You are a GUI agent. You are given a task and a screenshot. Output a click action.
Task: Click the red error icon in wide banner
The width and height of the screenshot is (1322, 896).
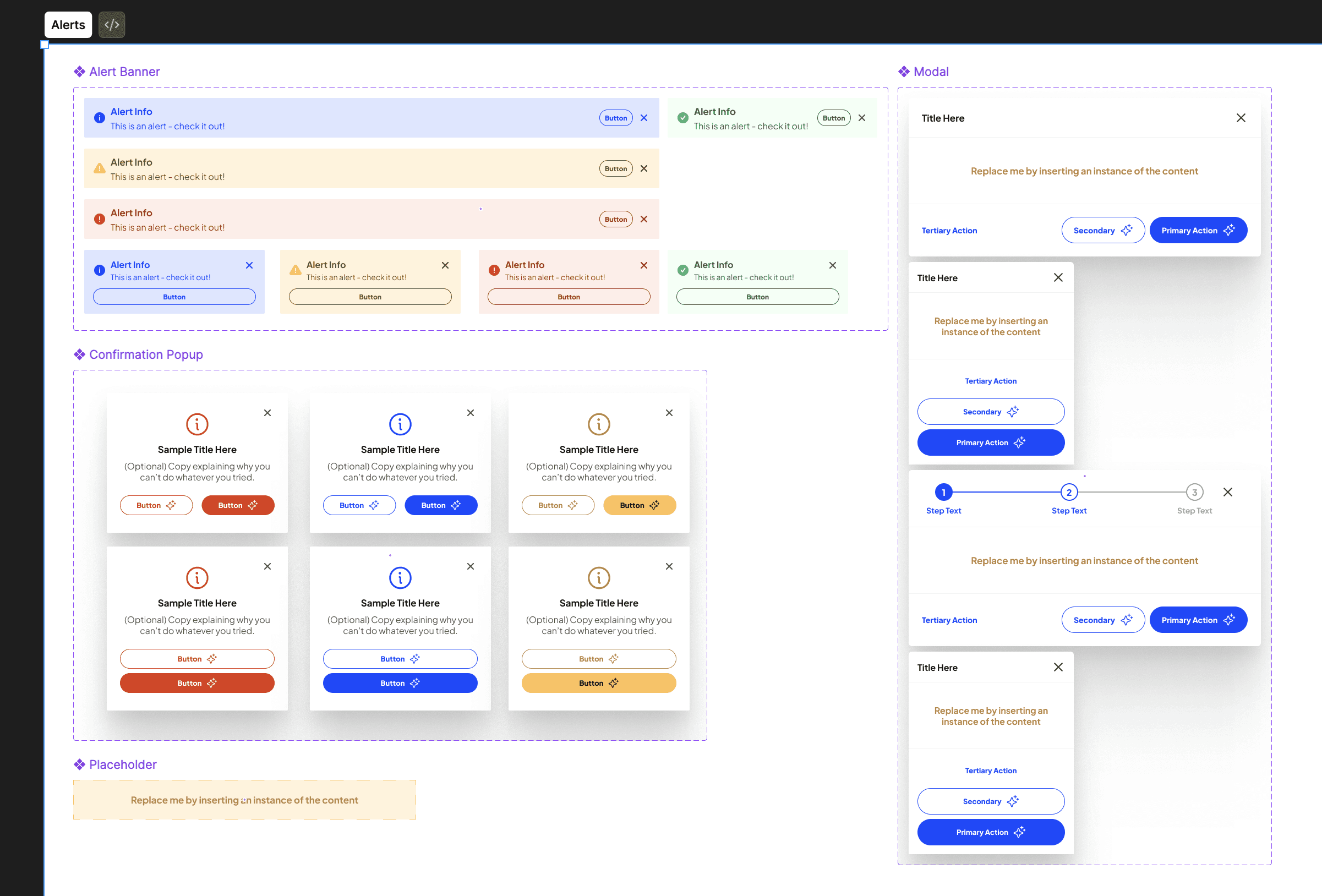[99, 219]
